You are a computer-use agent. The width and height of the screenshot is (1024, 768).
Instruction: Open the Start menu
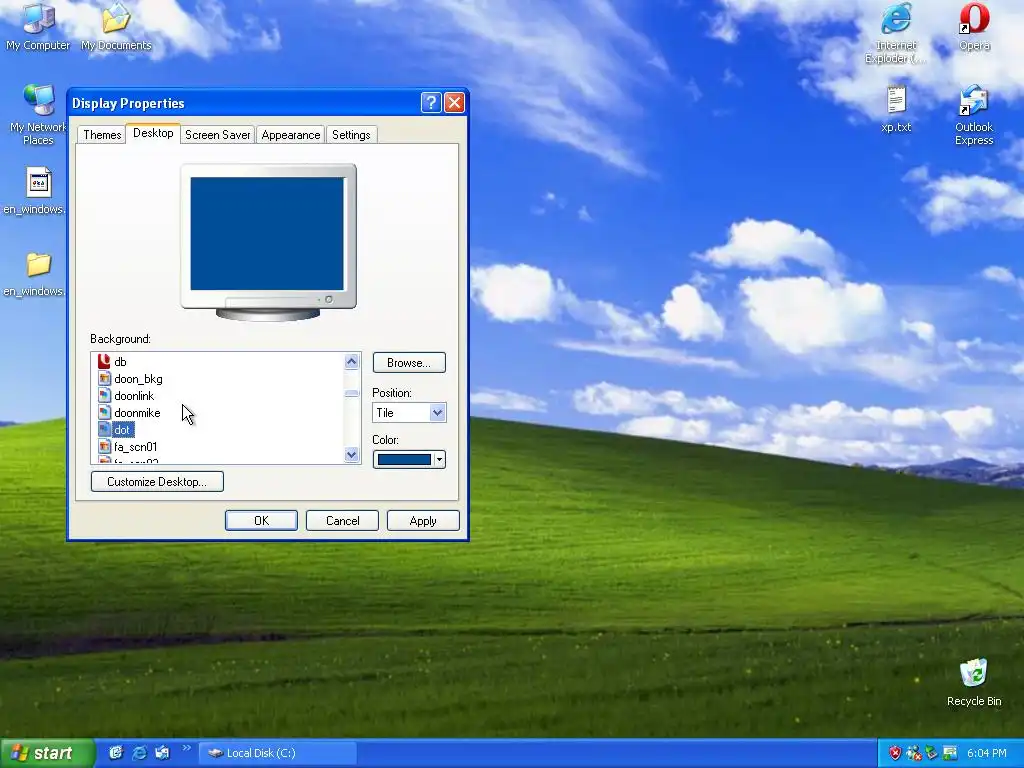pos(47,753)
